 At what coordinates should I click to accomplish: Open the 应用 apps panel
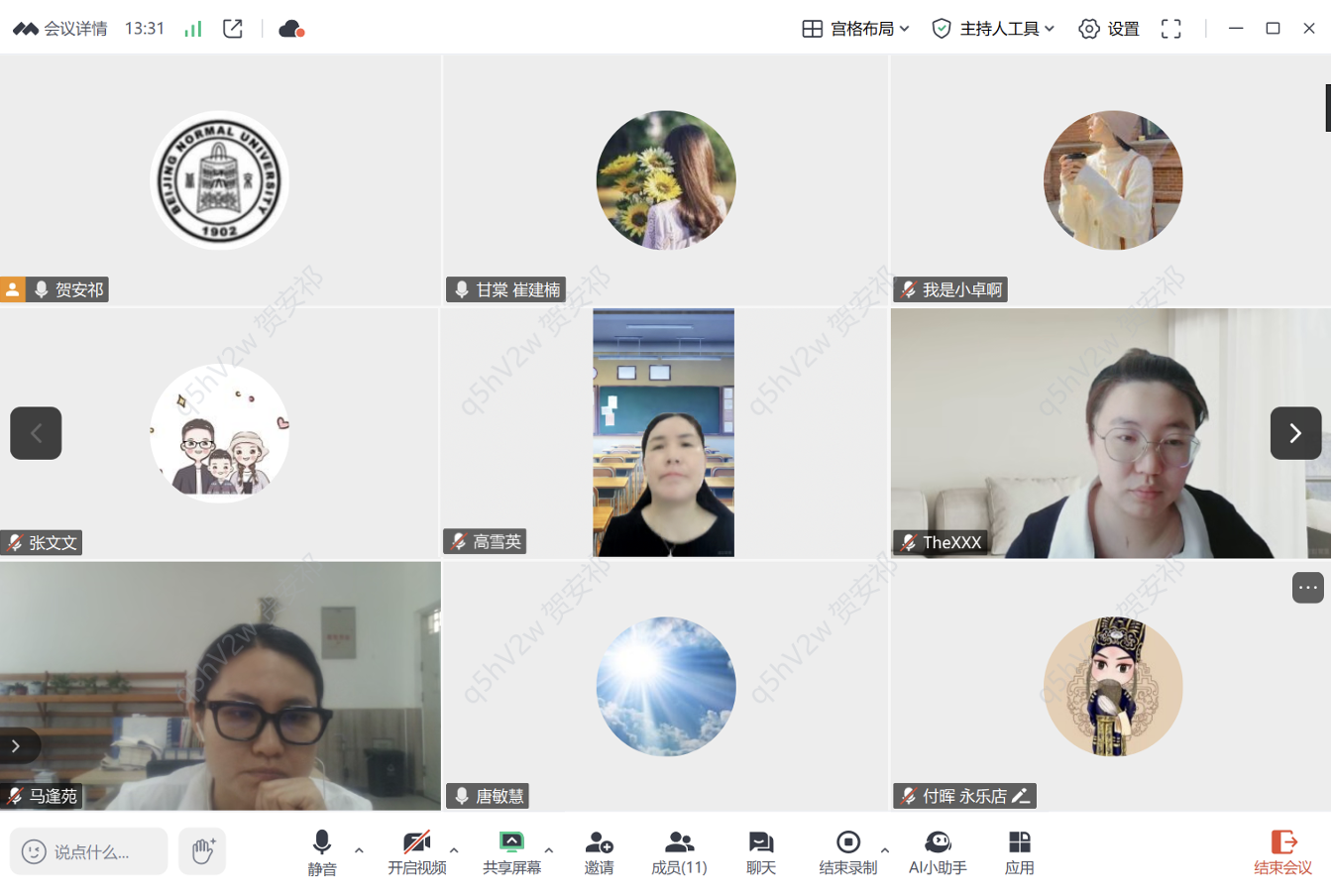pos(1019,852)
